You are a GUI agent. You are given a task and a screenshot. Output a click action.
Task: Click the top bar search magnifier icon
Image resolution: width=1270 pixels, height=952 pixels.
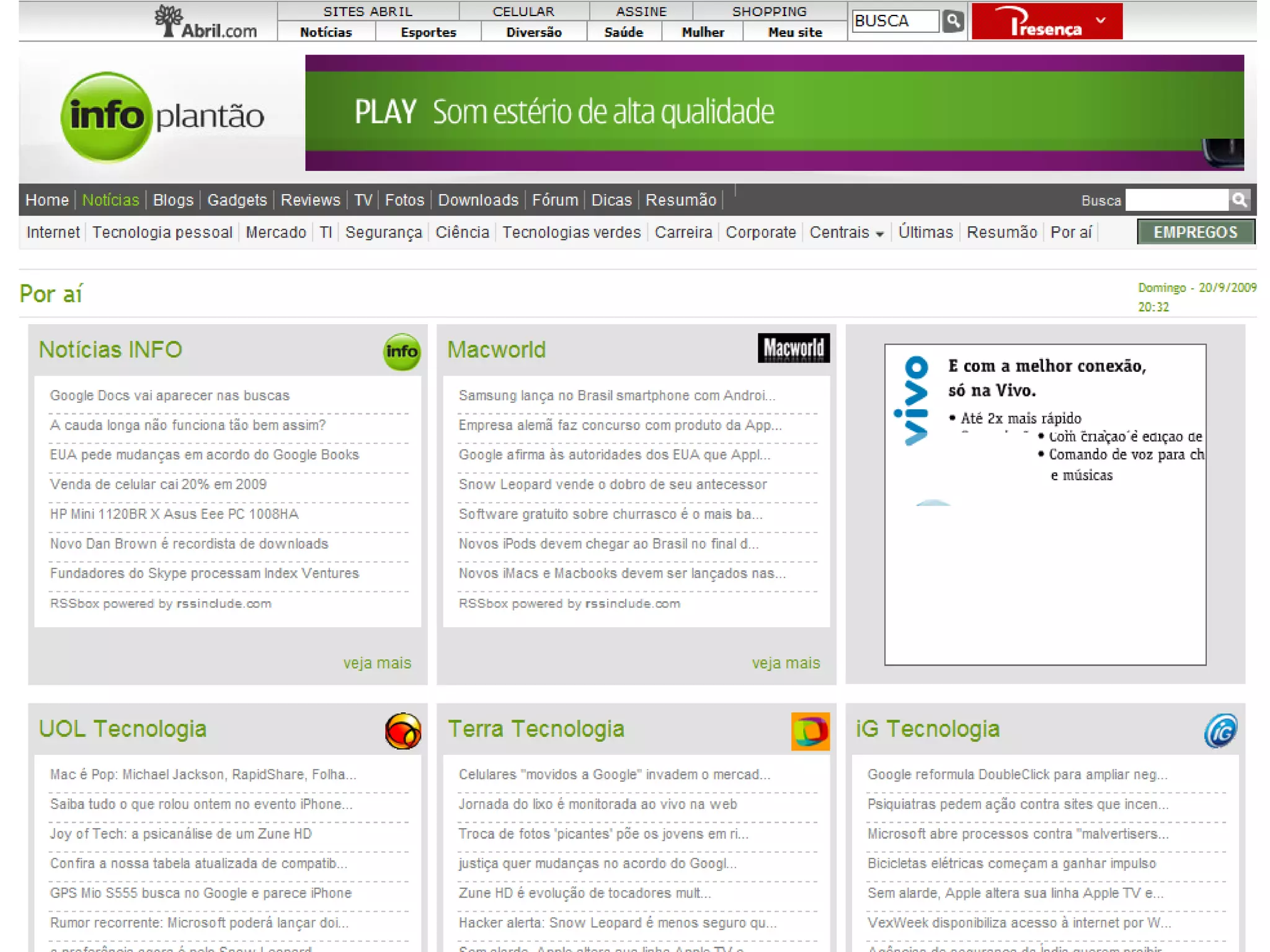pos(952,21)
